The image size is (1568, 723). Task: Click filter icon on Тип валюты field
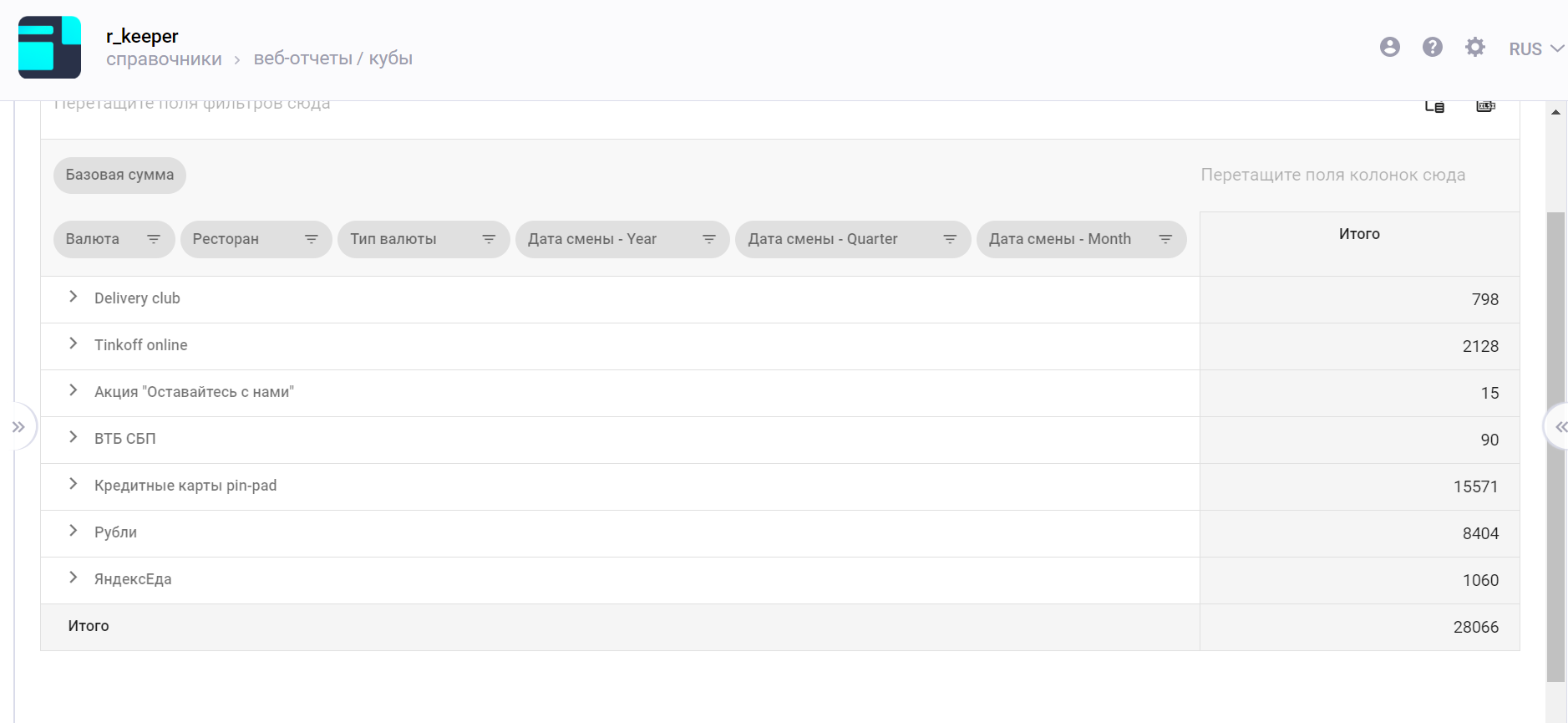click(490, 239)
